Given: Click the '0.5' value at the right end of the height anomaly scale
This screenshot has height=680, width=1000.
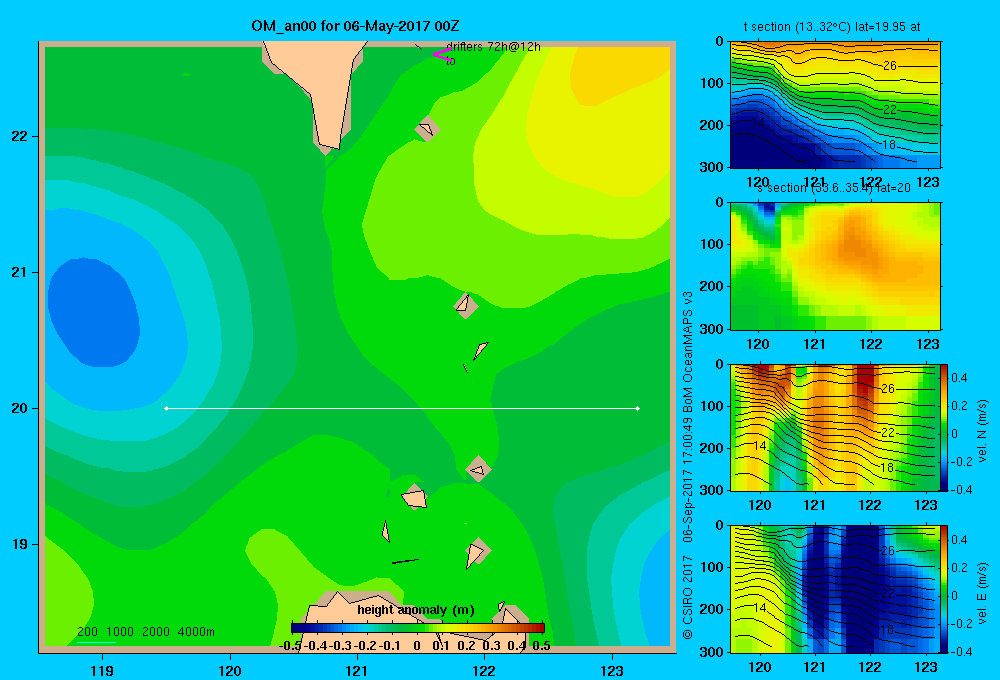Looking at the screenshot, I should coord(541,646).
